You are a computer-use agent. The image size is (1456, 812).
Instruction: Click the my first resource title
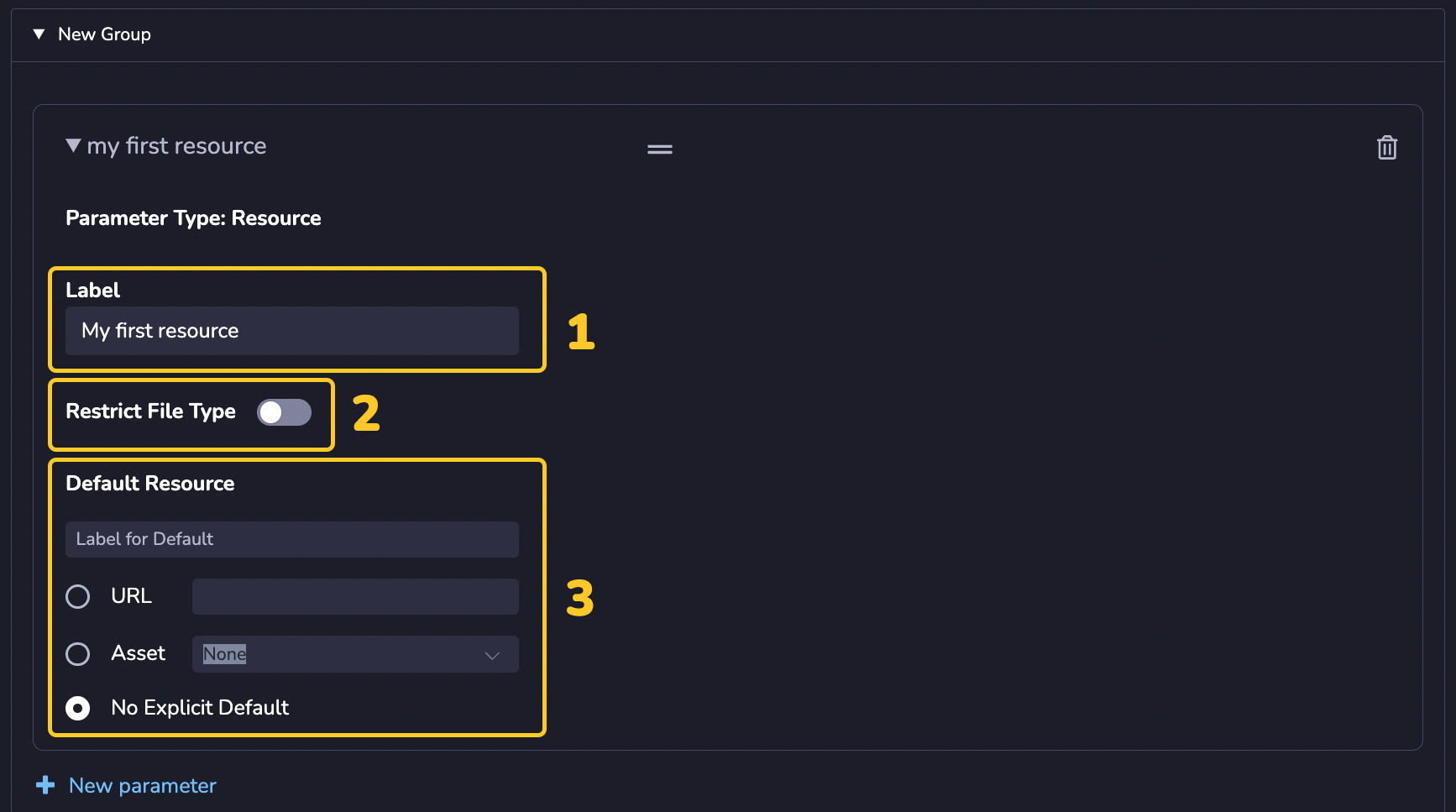click(176, 146)
